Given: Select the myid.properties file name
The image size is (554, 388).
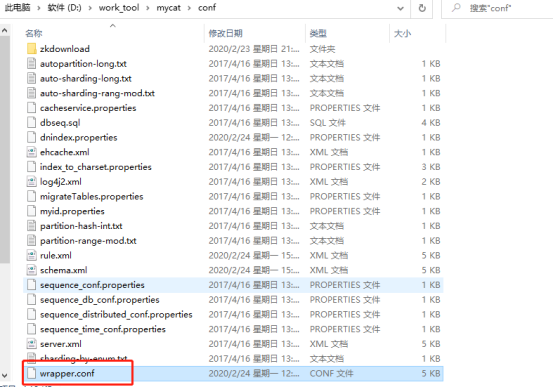Looking at the screenshot, I should click(x=72, y=211).
